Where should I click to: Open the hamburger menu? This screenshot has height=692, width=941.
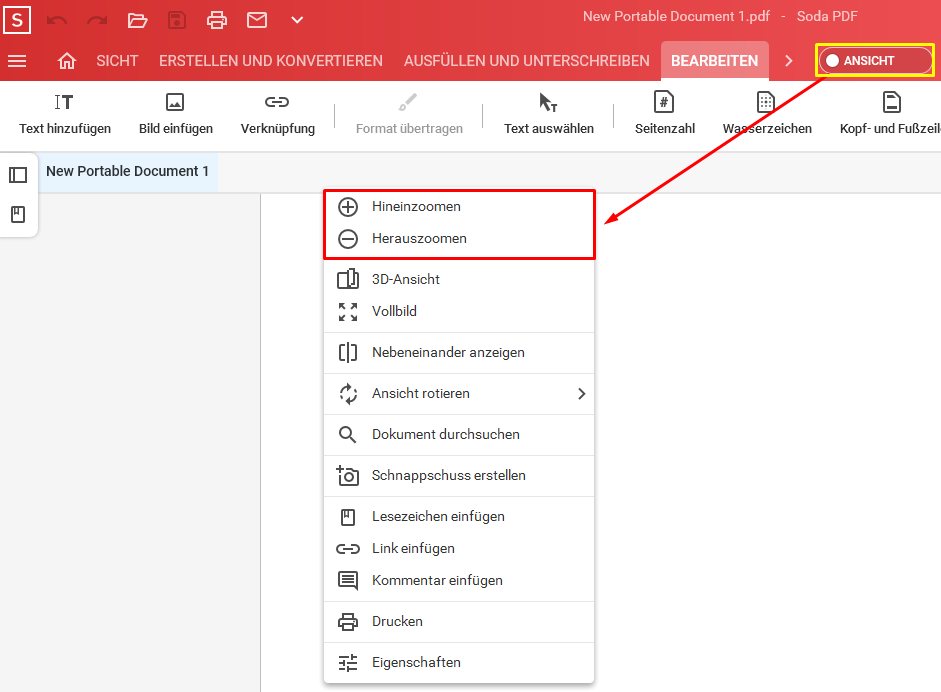click(17, 60)
